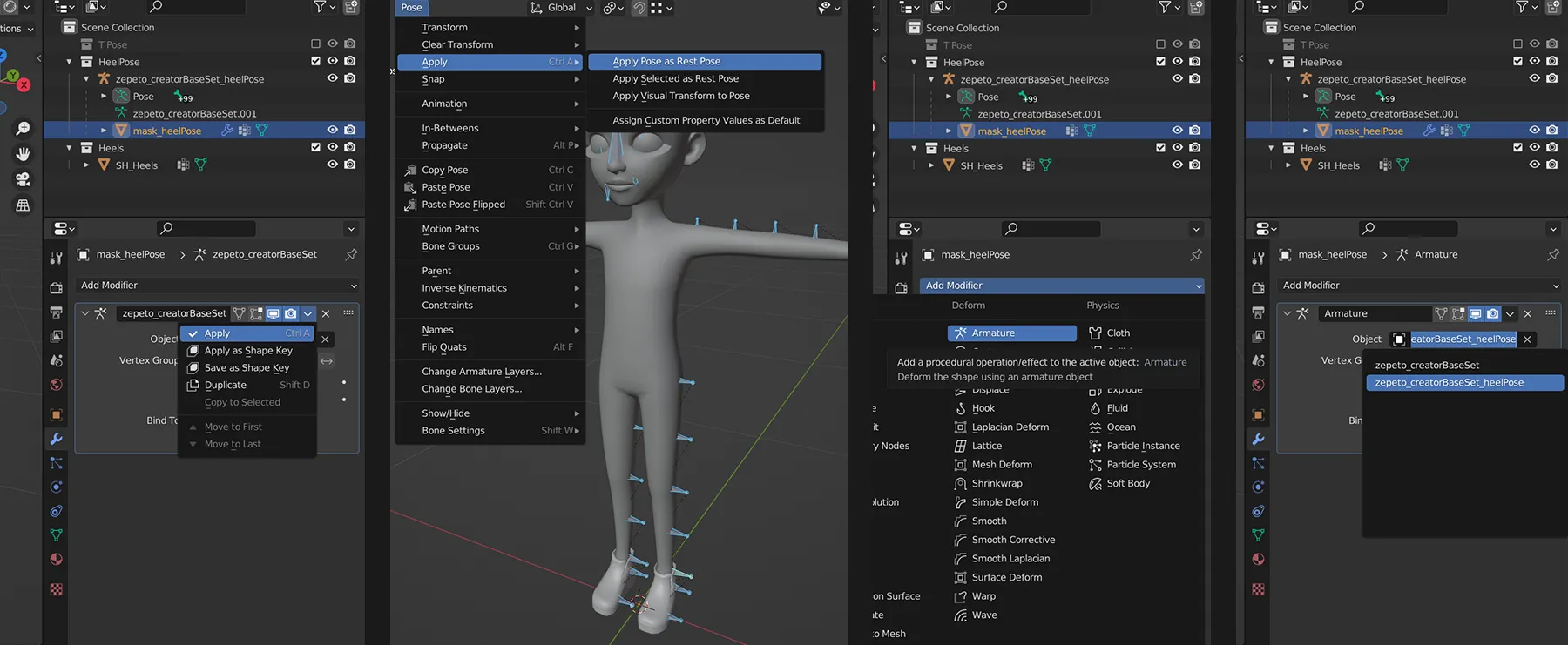1568x645 pixels.
Task: Select the pan hand tool in the leftmost viewport
Action: pyautogui.click(x=23, y=153)
